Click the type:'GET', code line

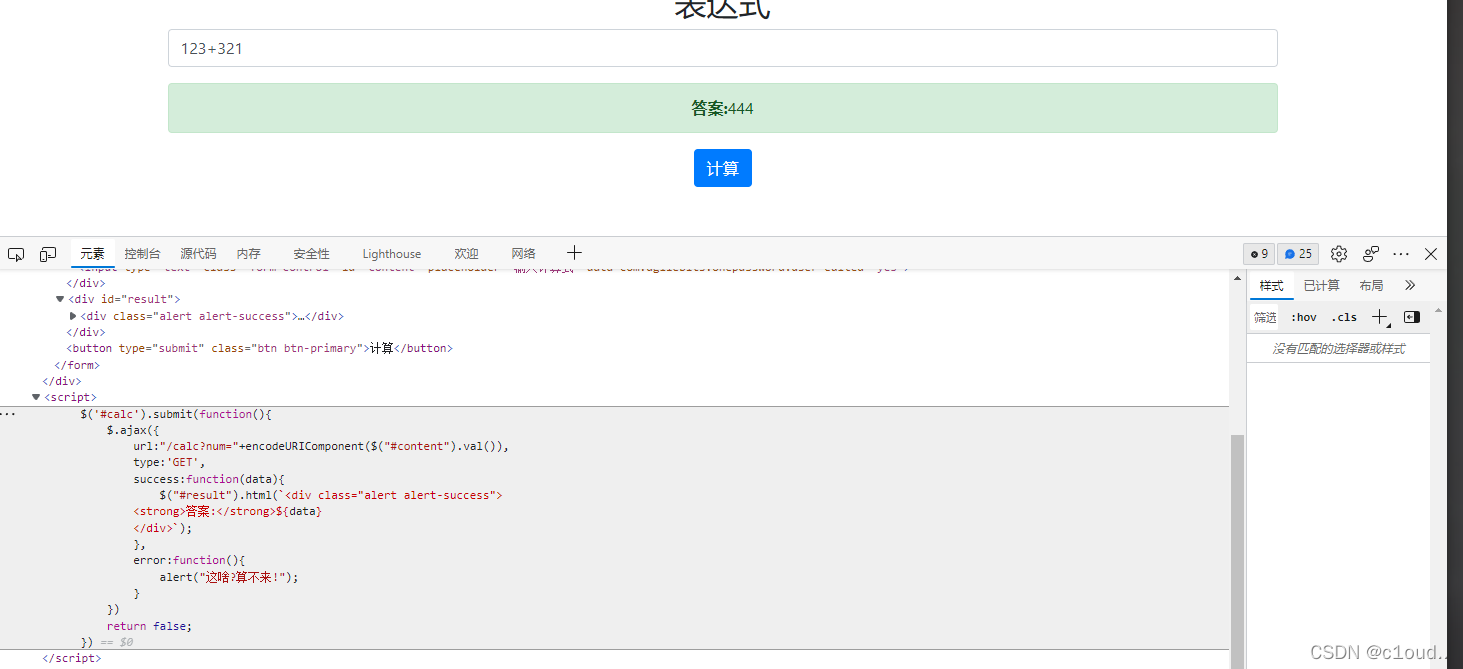click(169, 463)
